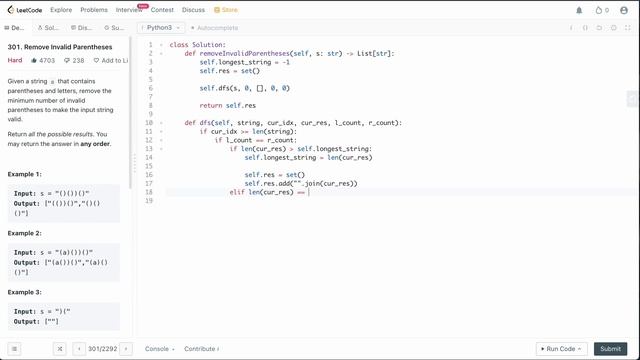This screenshot has width=640, height=360.
Task: Open the Python3 language dropdown
Action: click(161, 28)
